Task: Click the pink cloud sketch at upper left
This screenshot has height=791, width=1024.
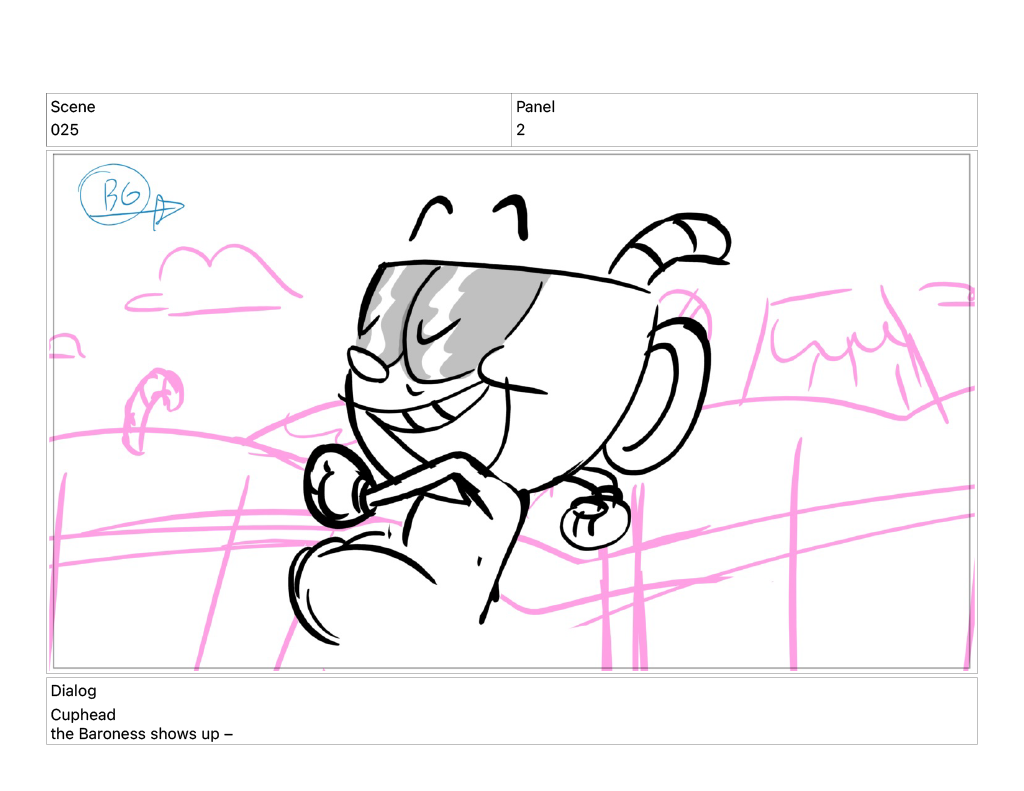Action: [215, 272]
